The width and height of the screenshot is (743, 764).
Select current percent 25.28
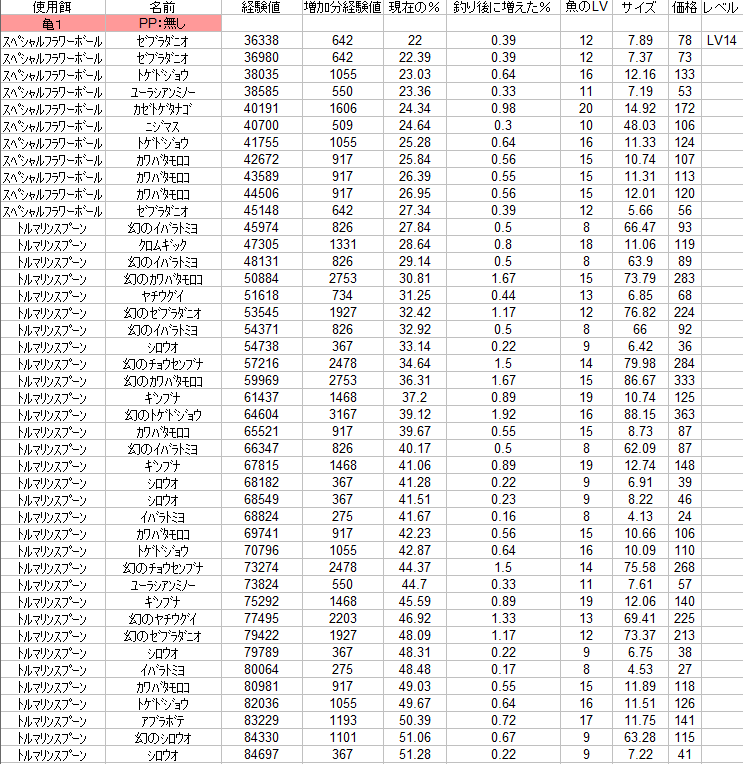point(415,143)
